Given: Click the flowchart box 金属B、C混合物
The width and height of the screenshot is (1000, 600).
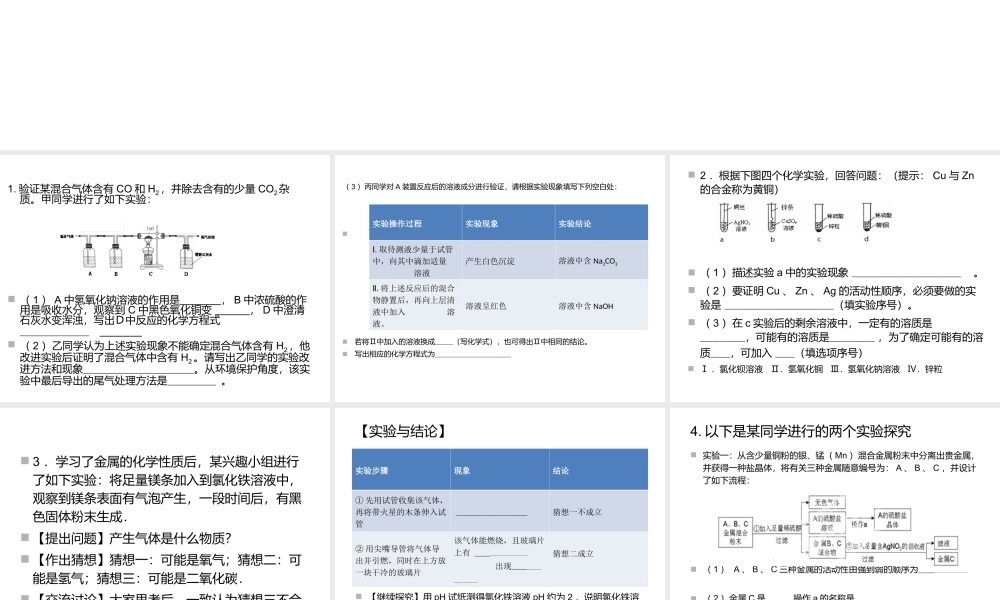Looking at the screenshot, I should (x=827, y=547).
